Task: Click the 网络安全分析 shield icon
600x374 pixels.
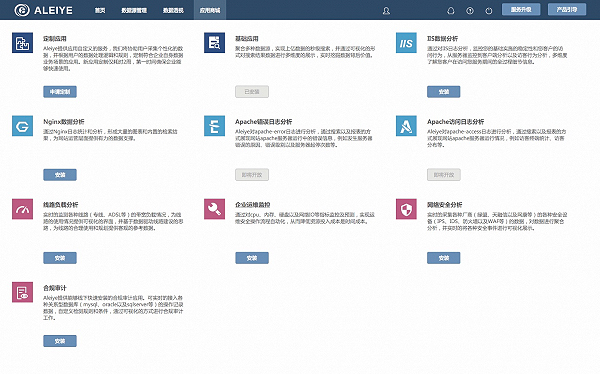Action: tap(406, 209)
